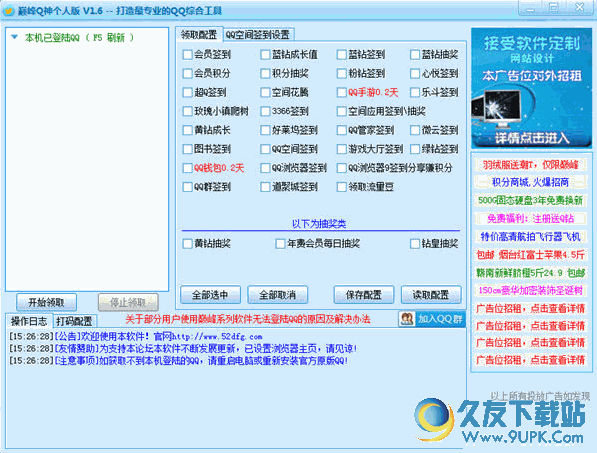Open the 羽绒服送潮T ad link
The width and height of the screenshot is (597, 453).
[x=530, y=165]
